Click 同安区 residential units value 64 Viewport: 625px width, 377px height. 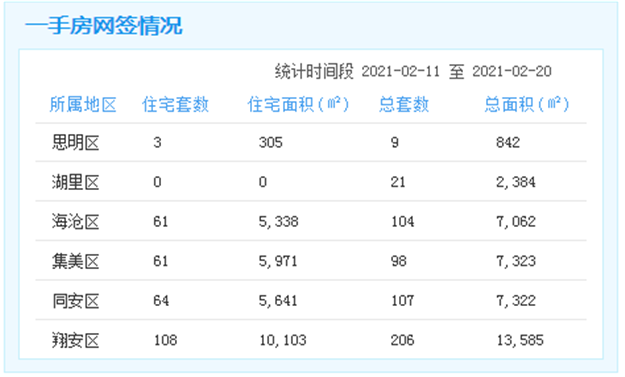pos(161,300)
